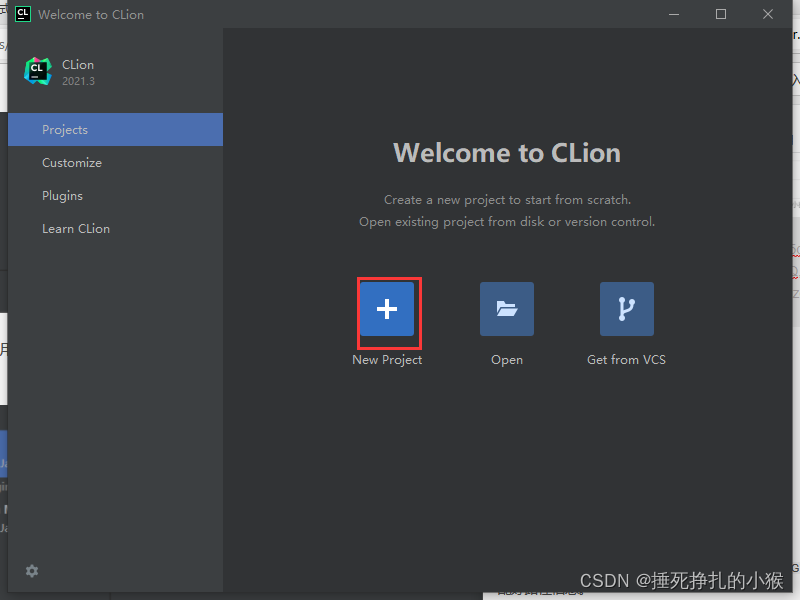Minimize the Welcome to CLion window
The height and width of the screenshot is (600, 800).
[x=674, y=14]
